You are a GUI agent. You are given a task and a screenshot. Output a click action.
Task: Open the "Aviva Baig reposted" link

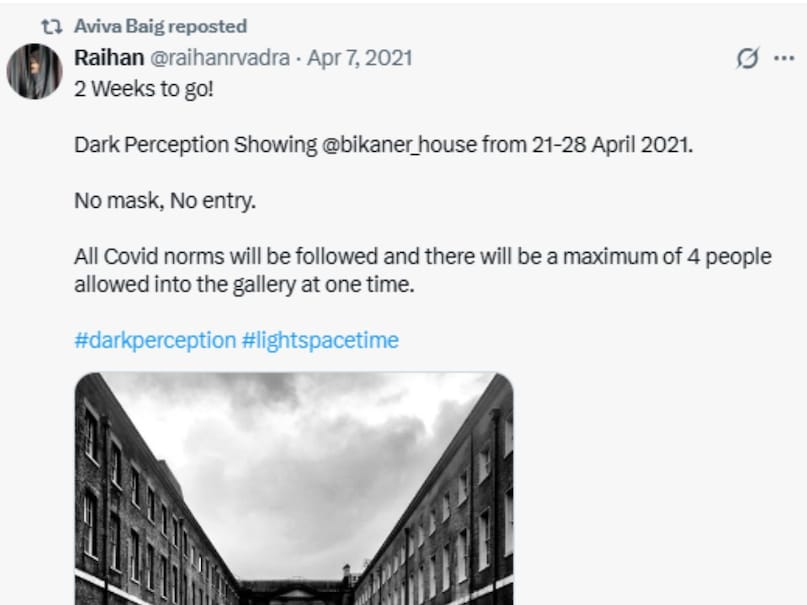pyautogui.click(x=160, y=27)
